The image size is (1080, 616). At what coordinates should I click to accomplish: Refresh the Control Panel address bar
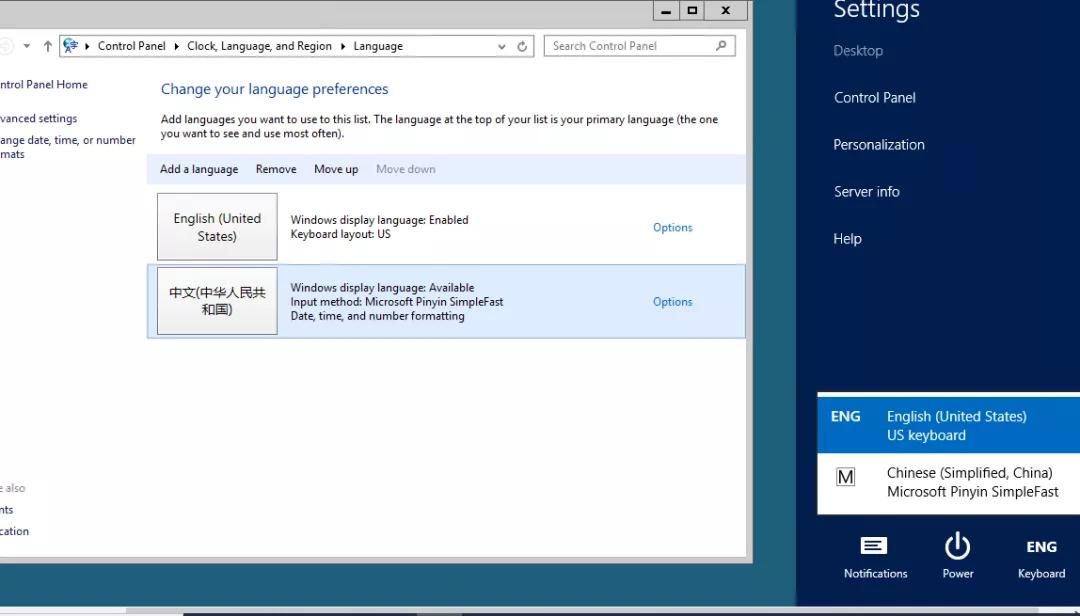tap(522, 46)
